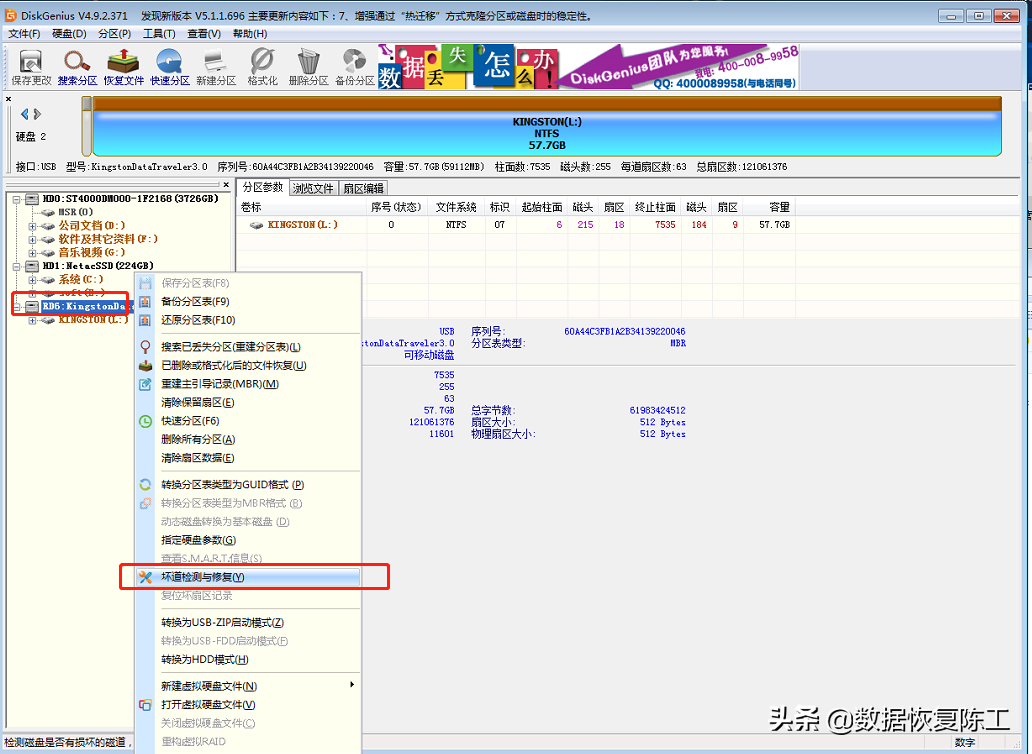
Task: Choose 删除所有分区(A) entry
Action: pos(249,440)
